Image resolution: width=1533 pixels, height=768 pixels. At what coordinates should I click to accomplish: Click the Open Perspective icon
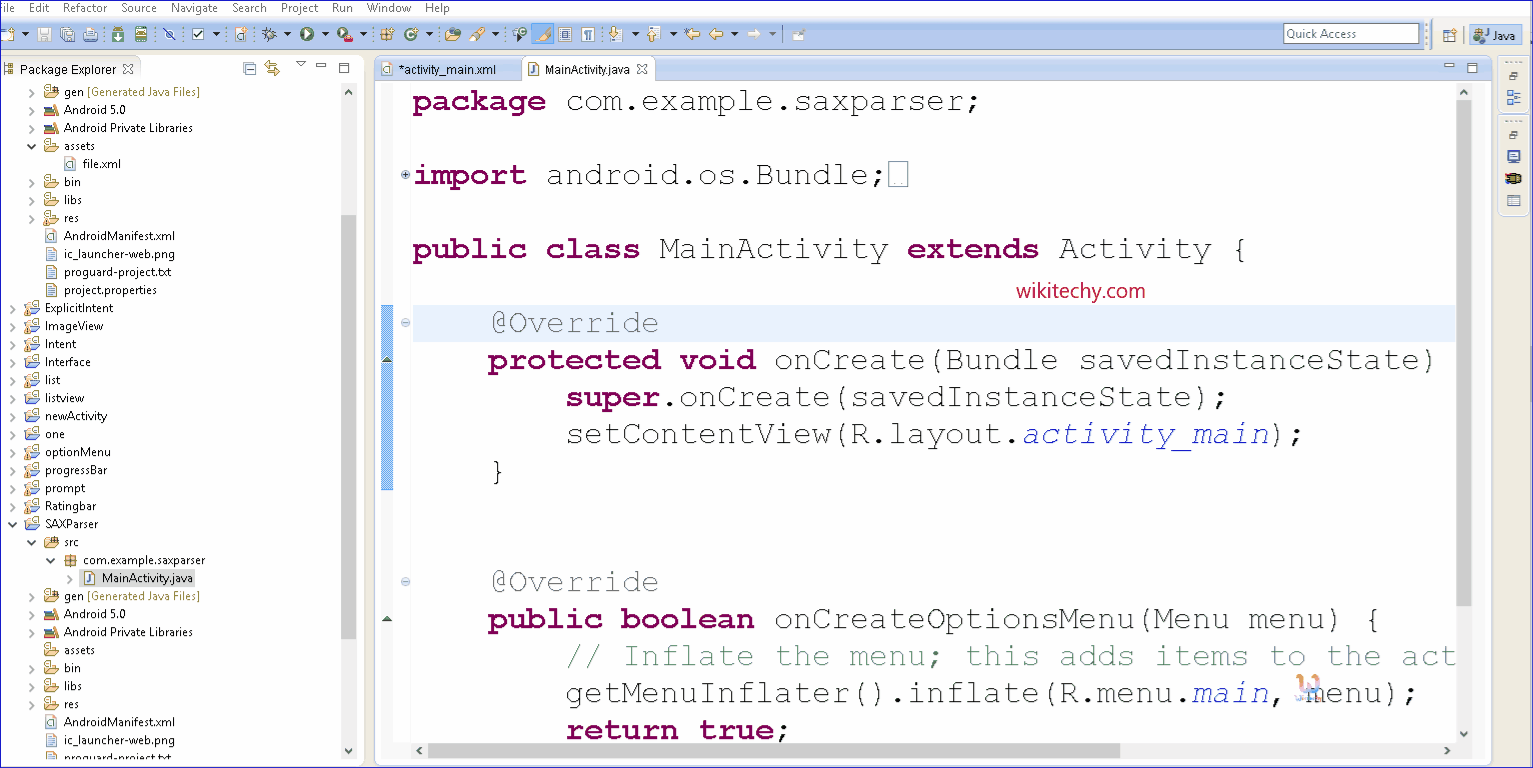pyautogui.click(x=1449, y=35)
